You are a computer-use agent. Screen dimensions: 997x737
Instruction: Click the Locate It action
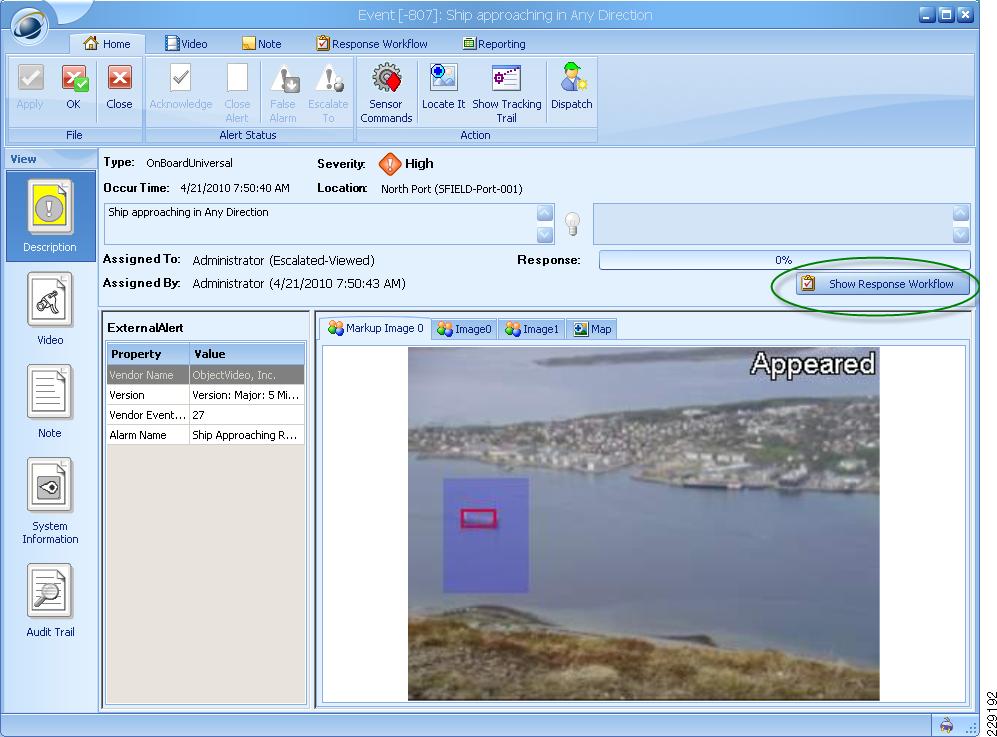443,86
